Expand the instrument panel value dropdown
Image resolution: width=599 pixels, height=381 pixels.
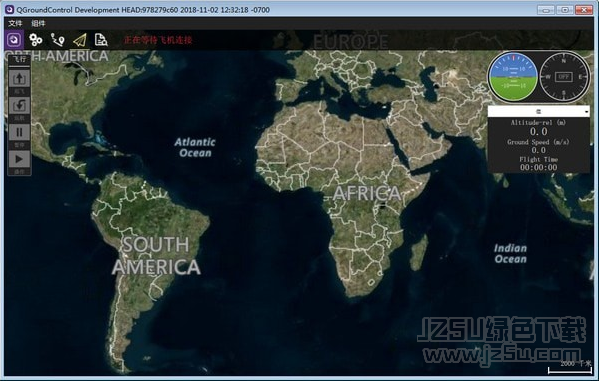click(x=539, y=112)
